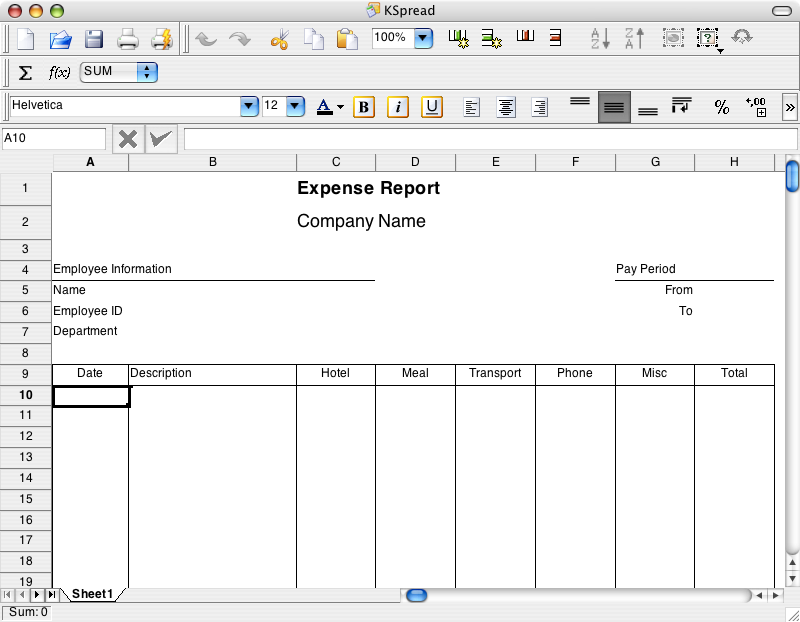
Task: Open the 100% zoom dropdown
Action: coord(423,38)
